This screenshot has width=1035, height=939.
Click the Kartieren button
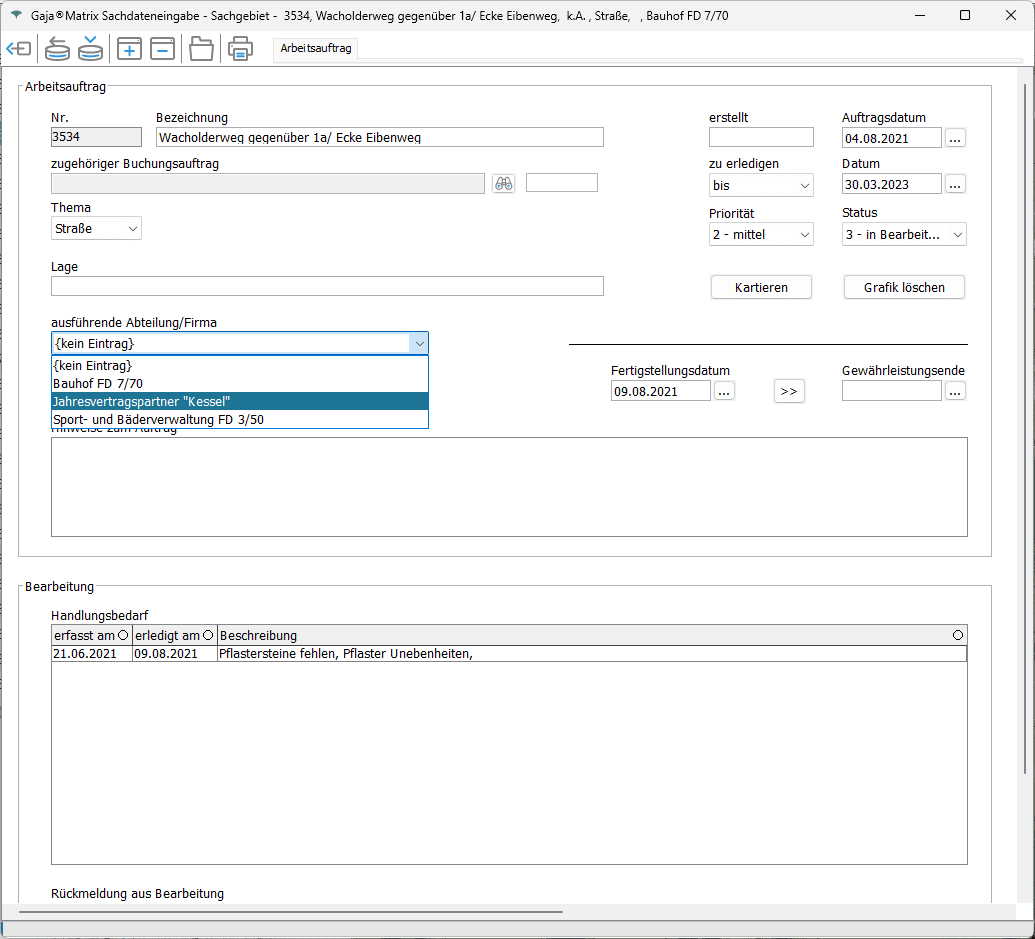(x=761, y=287)
